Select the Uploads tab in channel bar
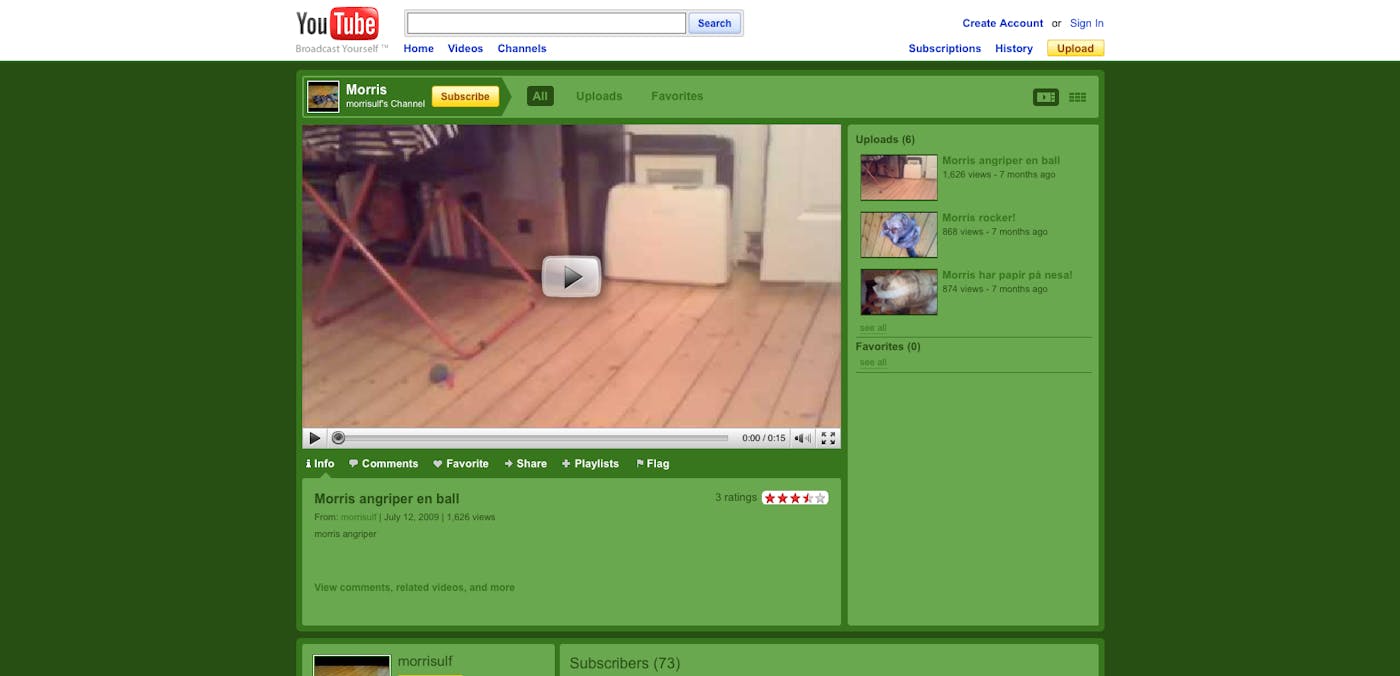 point(599,96)
